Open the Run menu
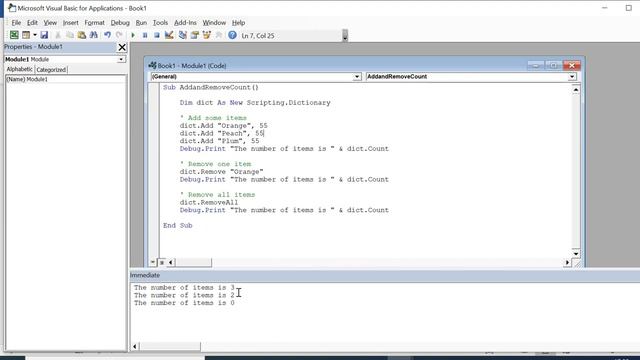The image size is (640, 360). (x=141, y=22)
